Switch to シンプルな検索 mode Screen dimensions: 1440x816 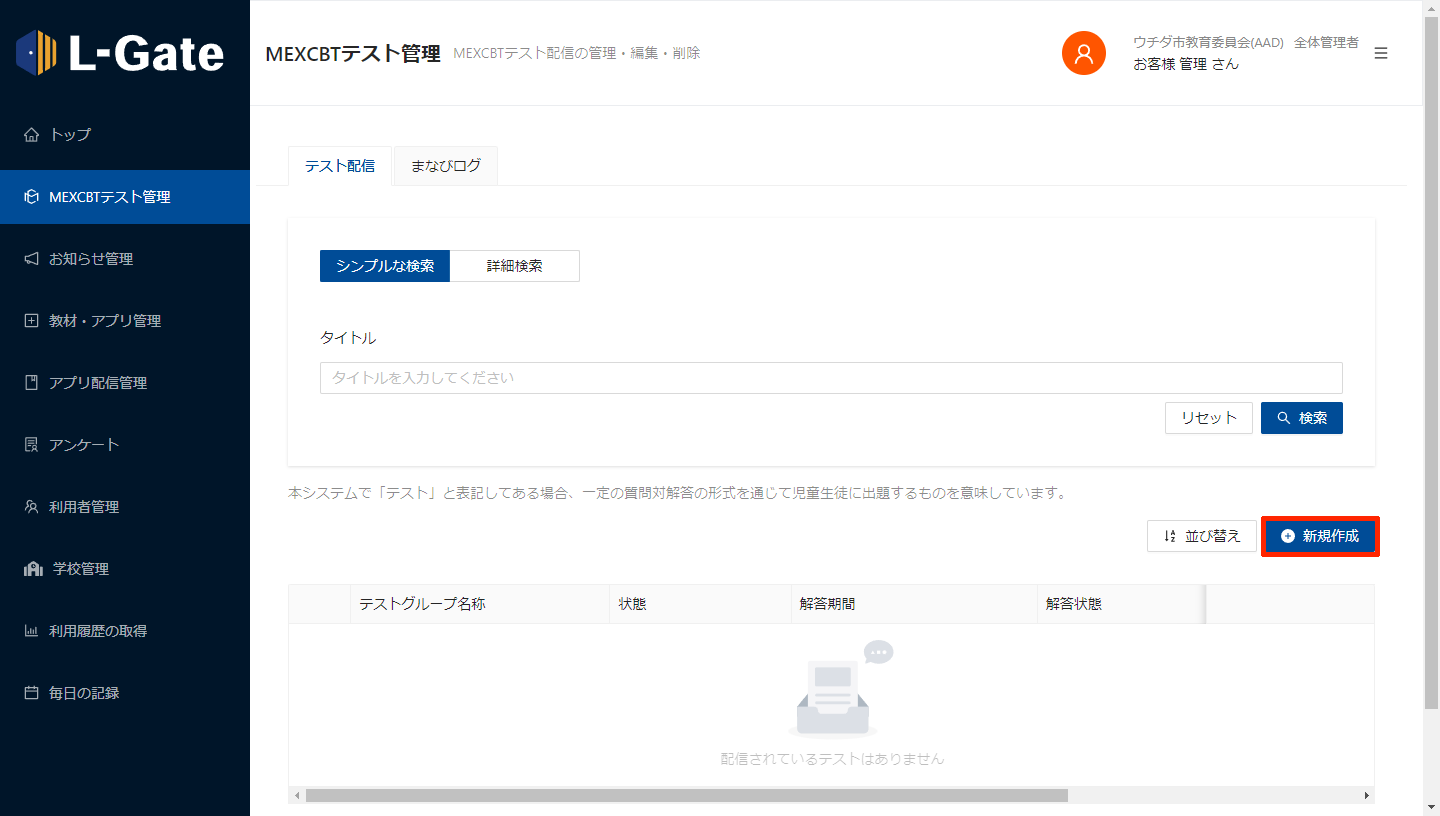point(385,266)
